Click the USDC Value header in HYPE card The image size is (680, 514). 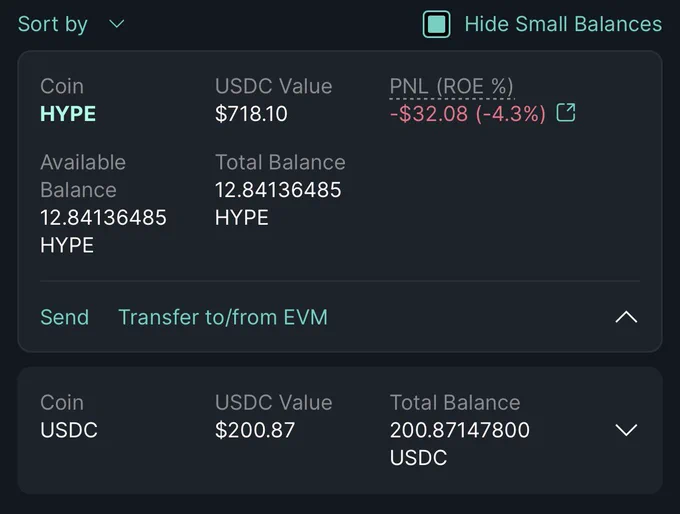pyautogui.click(x=274, y=86)
